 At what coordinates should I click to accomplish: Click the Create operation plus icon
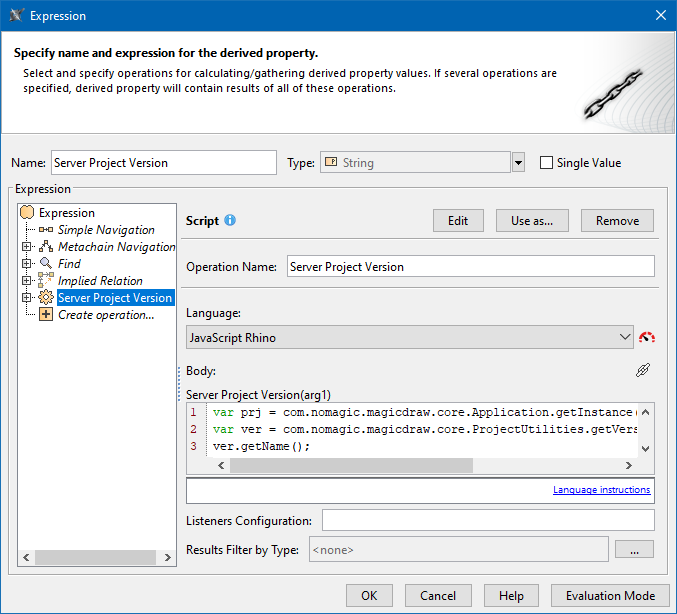46,315
